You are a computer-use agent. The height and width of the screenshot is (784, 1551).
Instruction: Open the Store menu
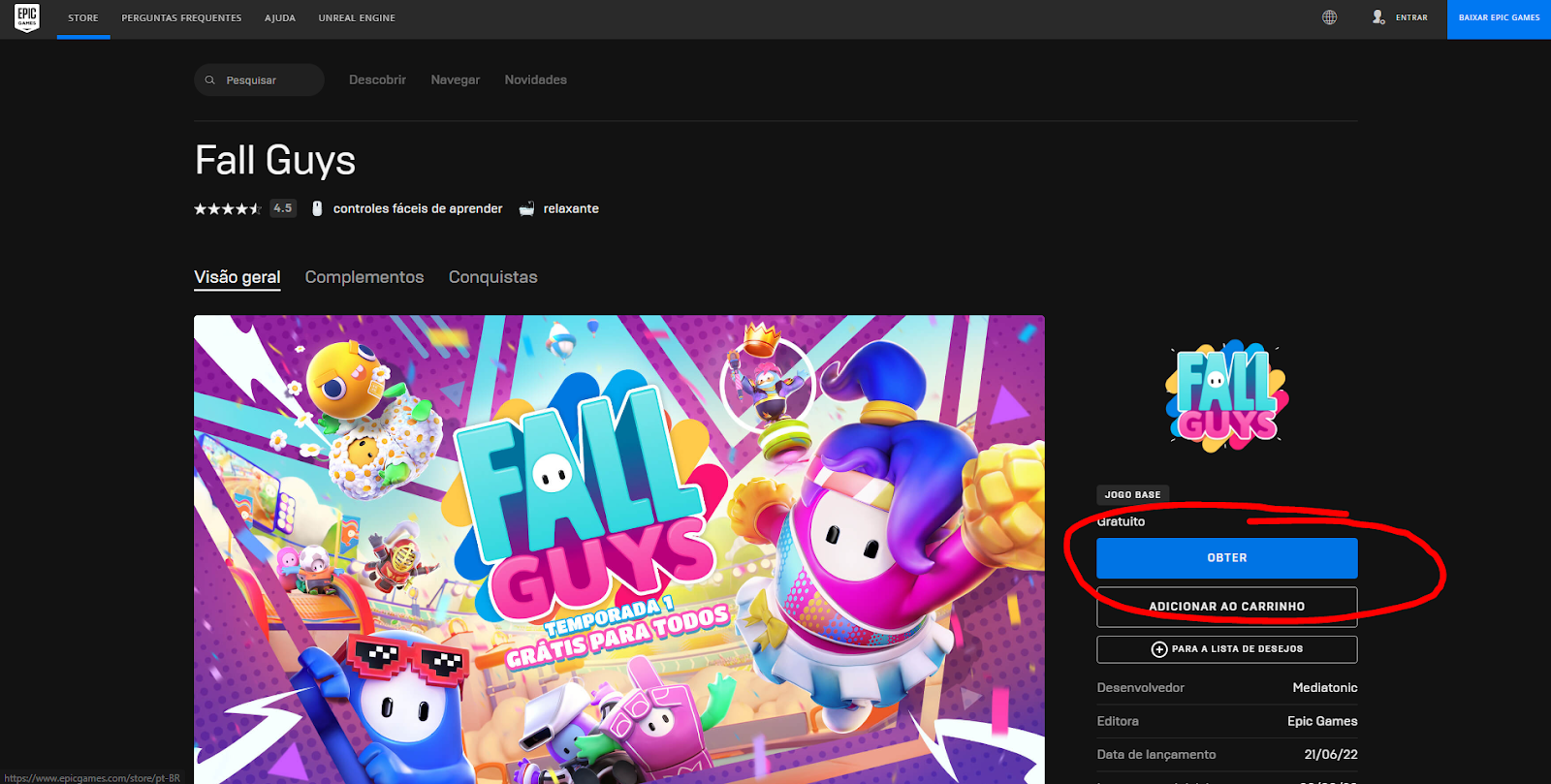point(83,18)
